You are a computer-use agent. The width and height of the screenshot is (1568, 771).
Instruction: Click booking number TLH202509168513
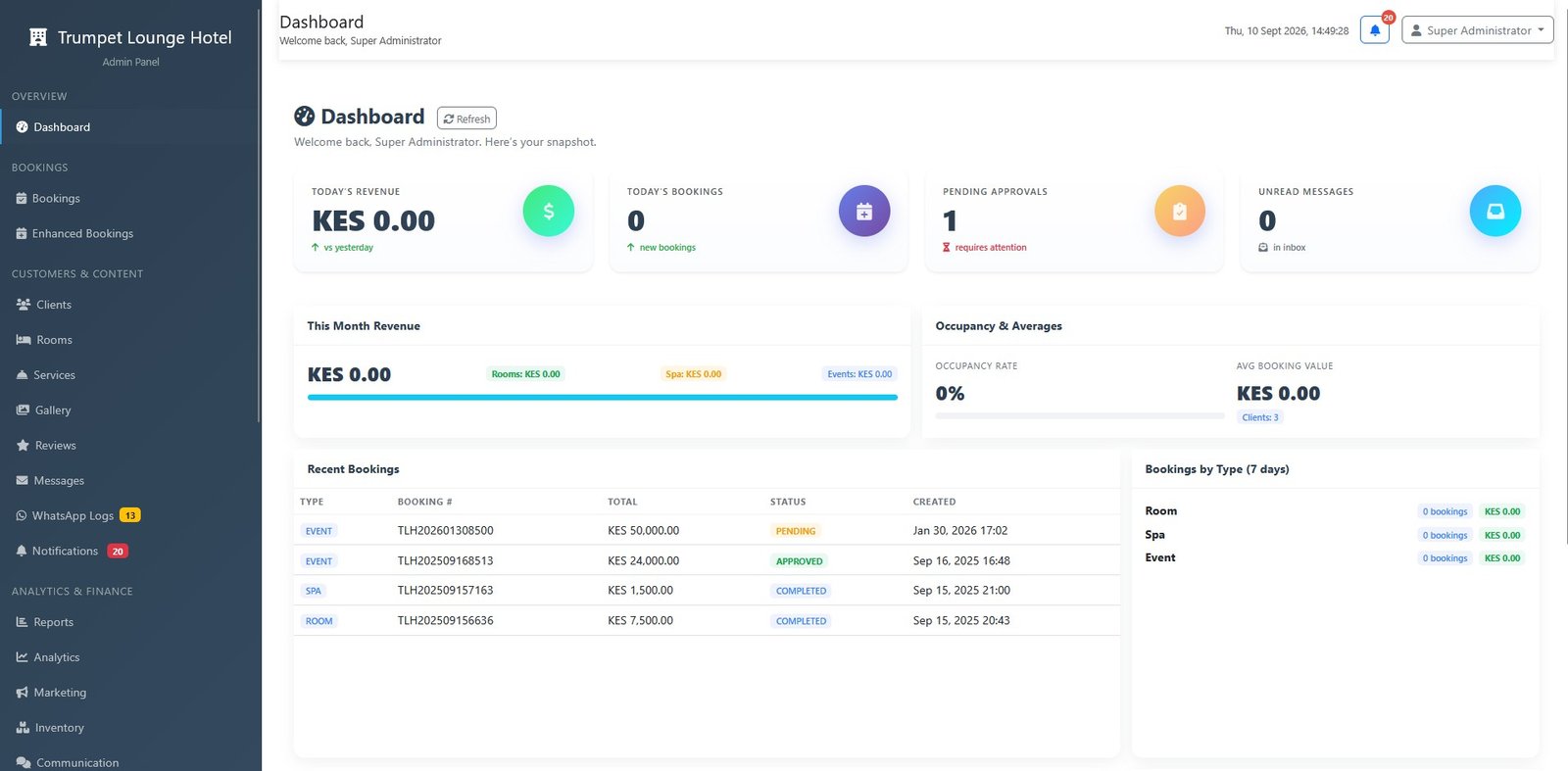pos(446,561)
